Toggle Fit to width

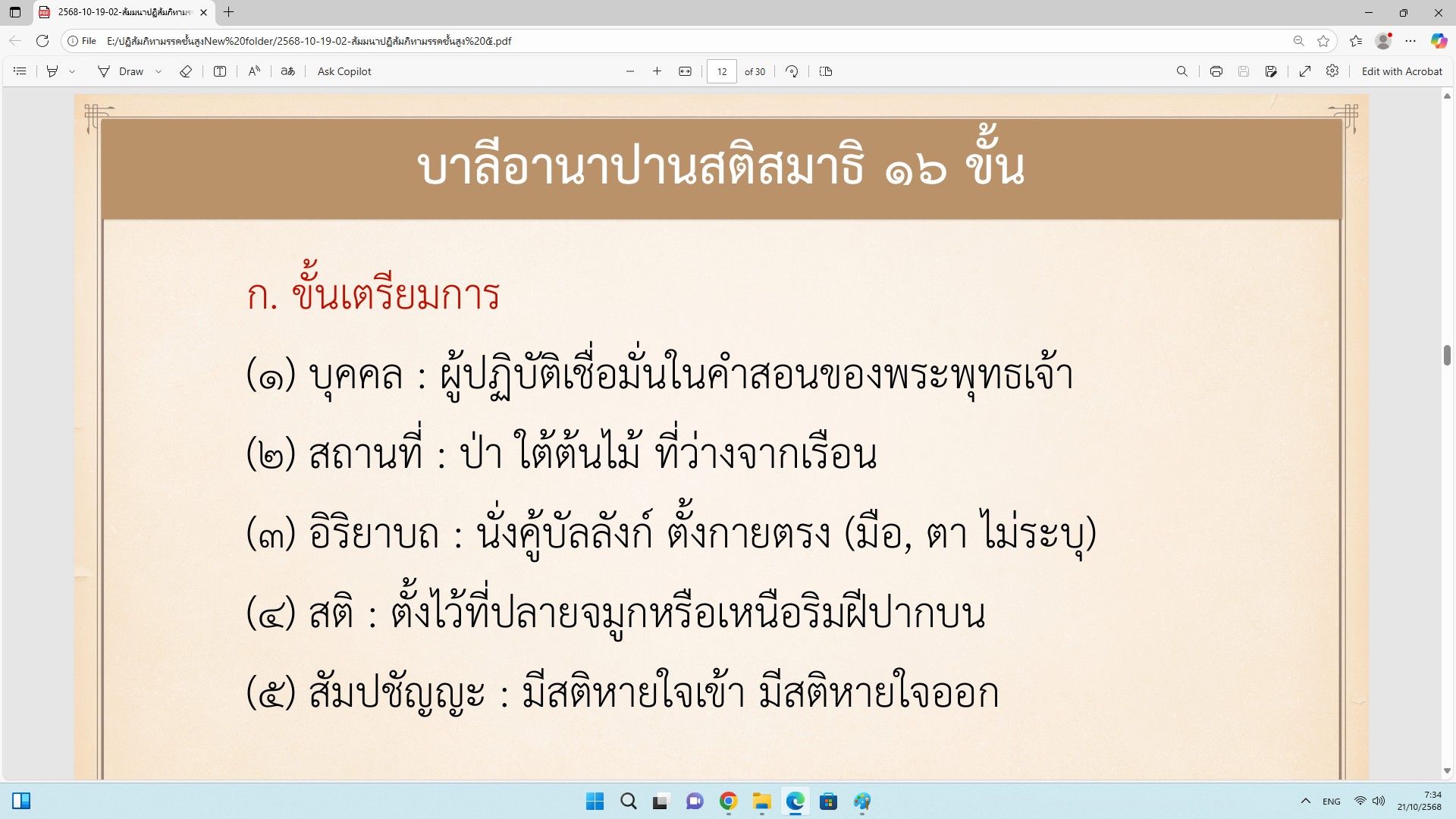pyautogui.click(x=685, y=71)
